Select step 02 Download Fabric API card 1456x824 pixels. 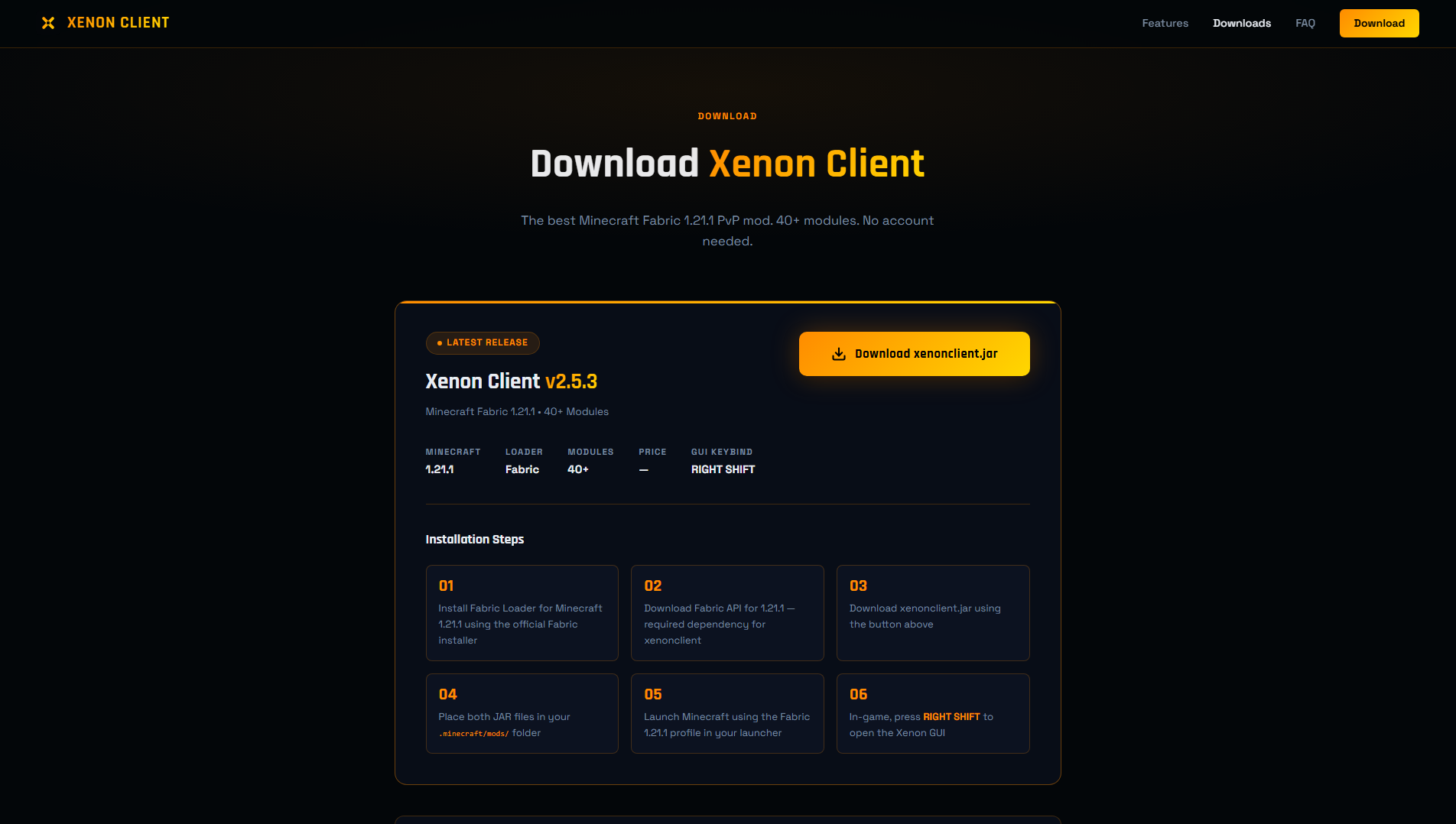tap(727, 613)
